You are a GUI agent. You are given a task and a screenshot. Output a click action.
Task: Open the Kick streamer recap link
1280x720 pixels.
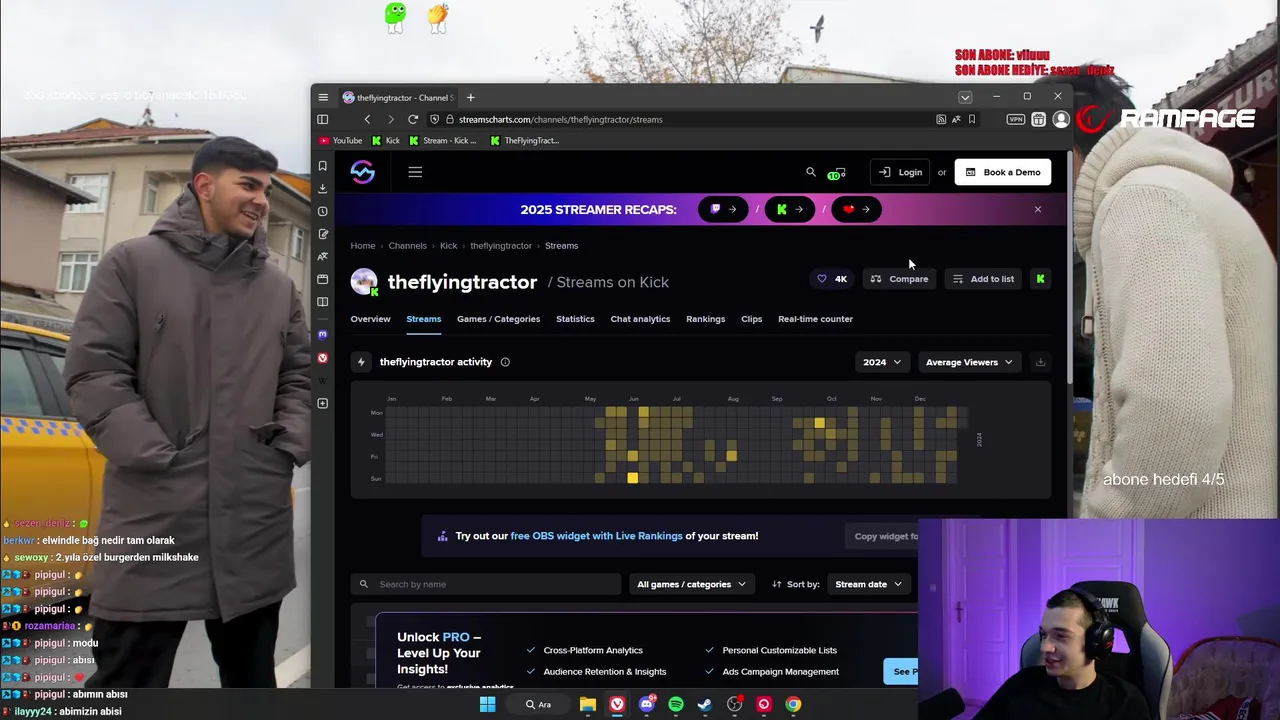point(790,209)
